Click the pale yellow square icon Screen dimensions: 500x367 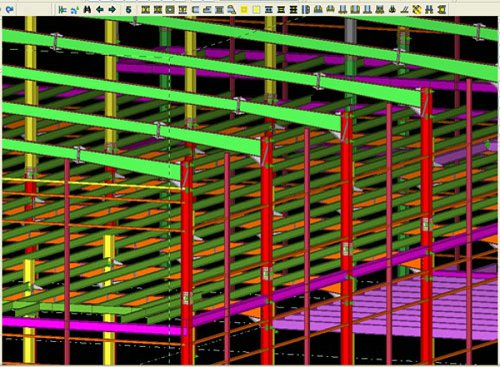[x=256, y=10]
